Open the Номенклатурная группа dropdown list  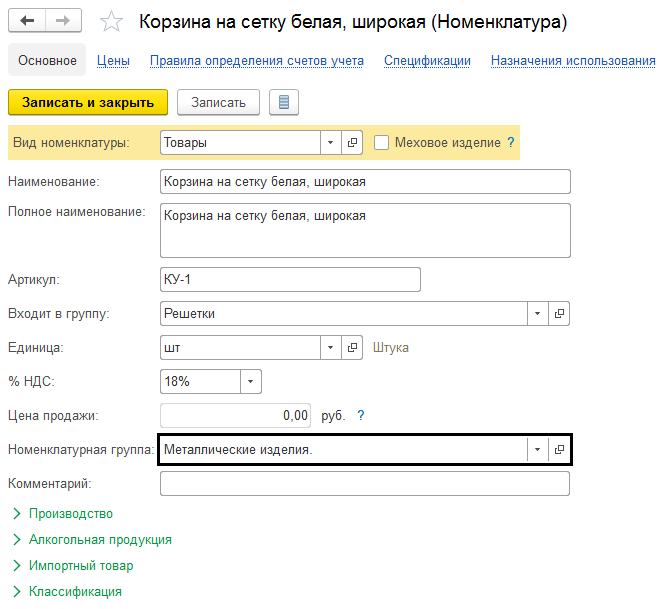(538, 450)
